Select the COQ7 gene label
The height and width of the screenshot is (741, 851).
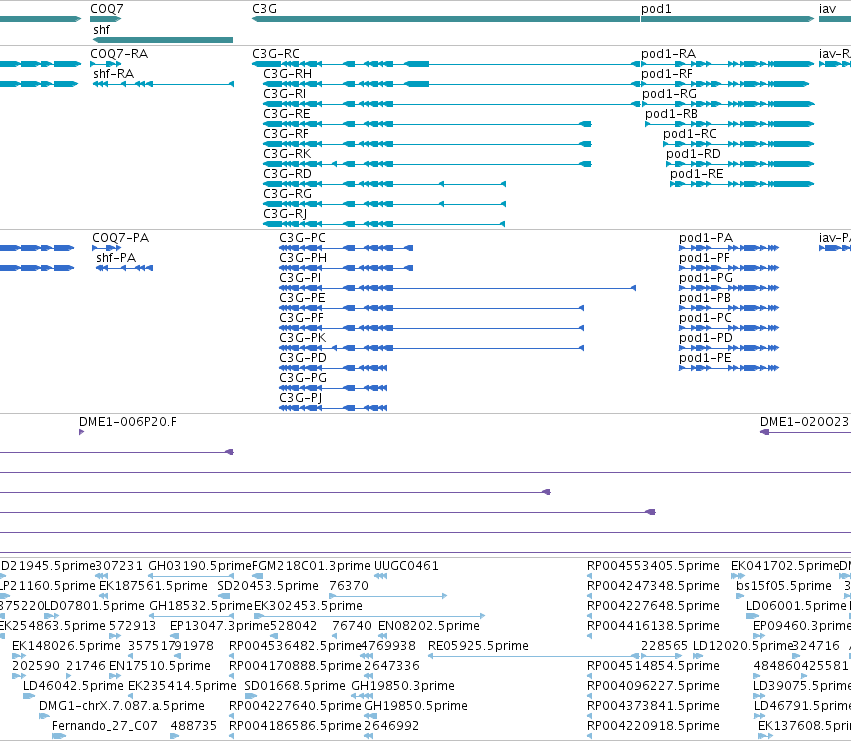[106, 9]
